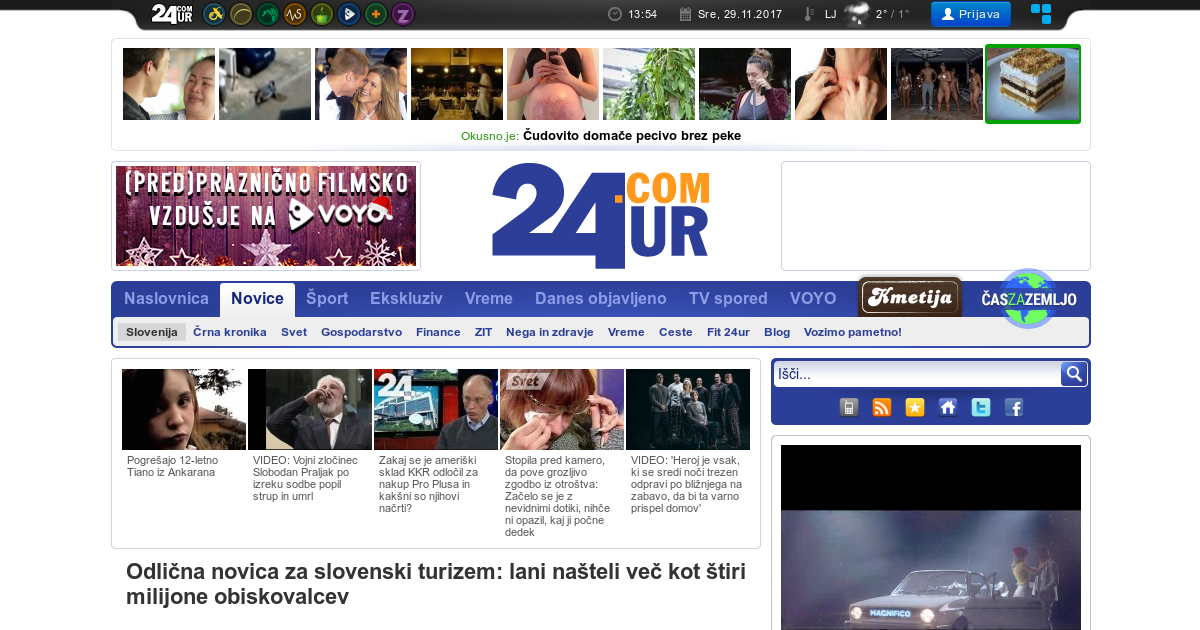Open the layered cake thumbnail
Viewport: 1200px width, 630px height.
tap(1033, 84)
